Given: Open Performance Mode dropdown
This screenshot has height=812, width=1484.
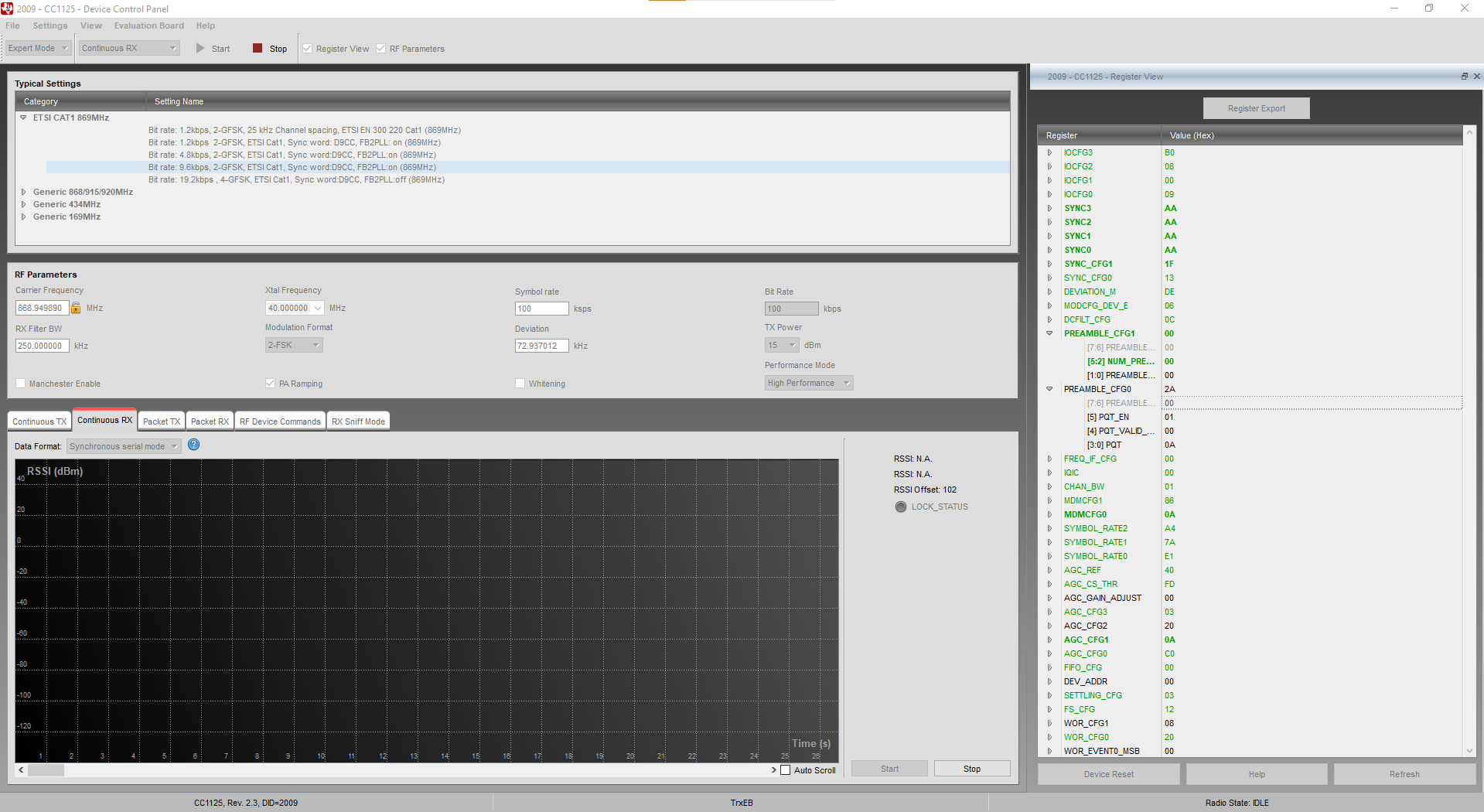Looking at the screenshot, I should (x=809, y=383).
